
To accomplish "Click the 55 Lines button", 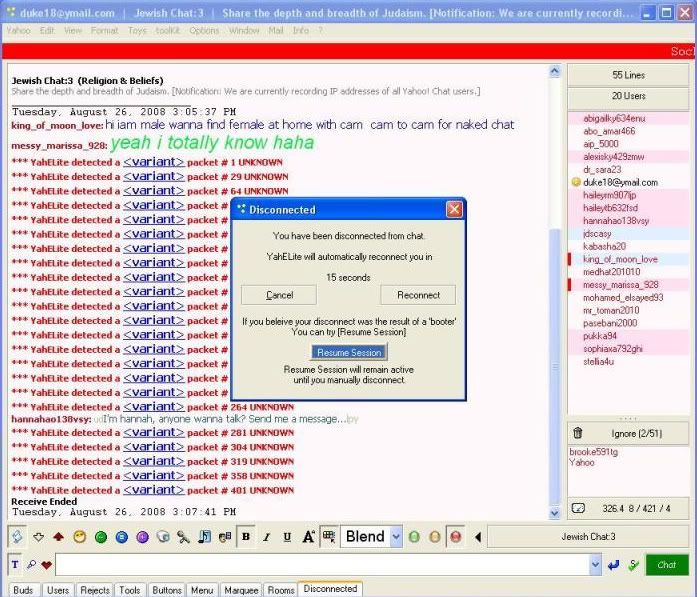I will pyautogui.click(x=628, y=75).
